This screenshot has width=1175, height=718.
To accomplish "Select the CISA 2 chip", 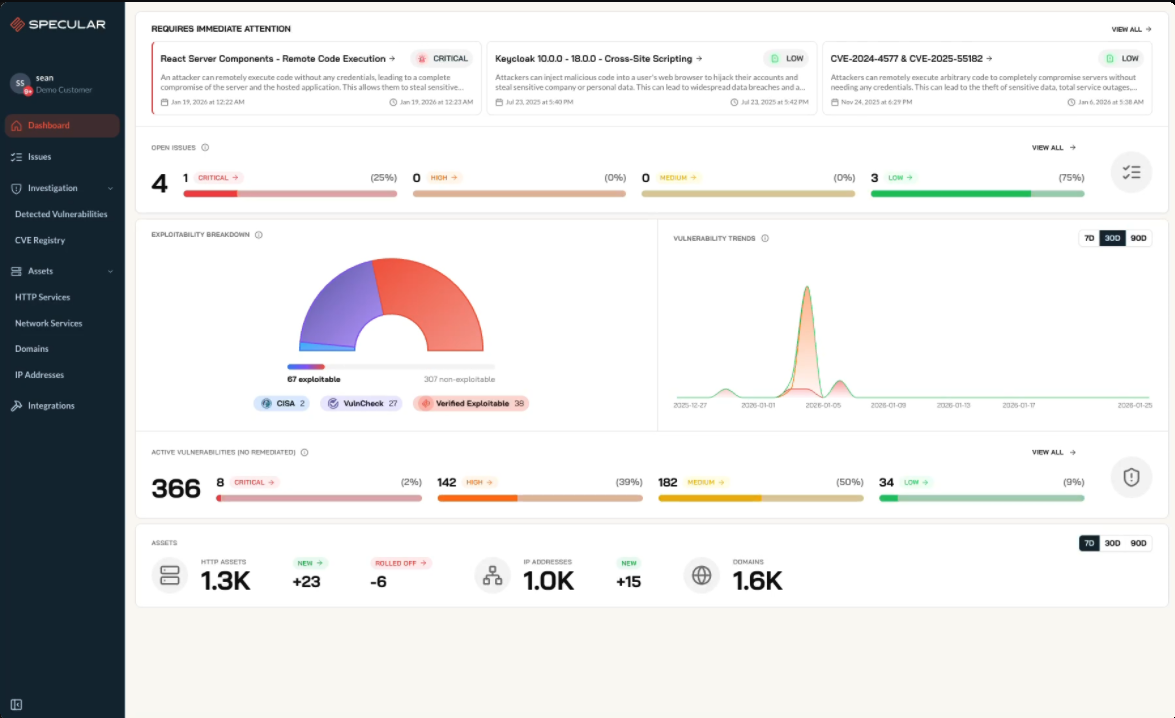I will click(282, 403).
